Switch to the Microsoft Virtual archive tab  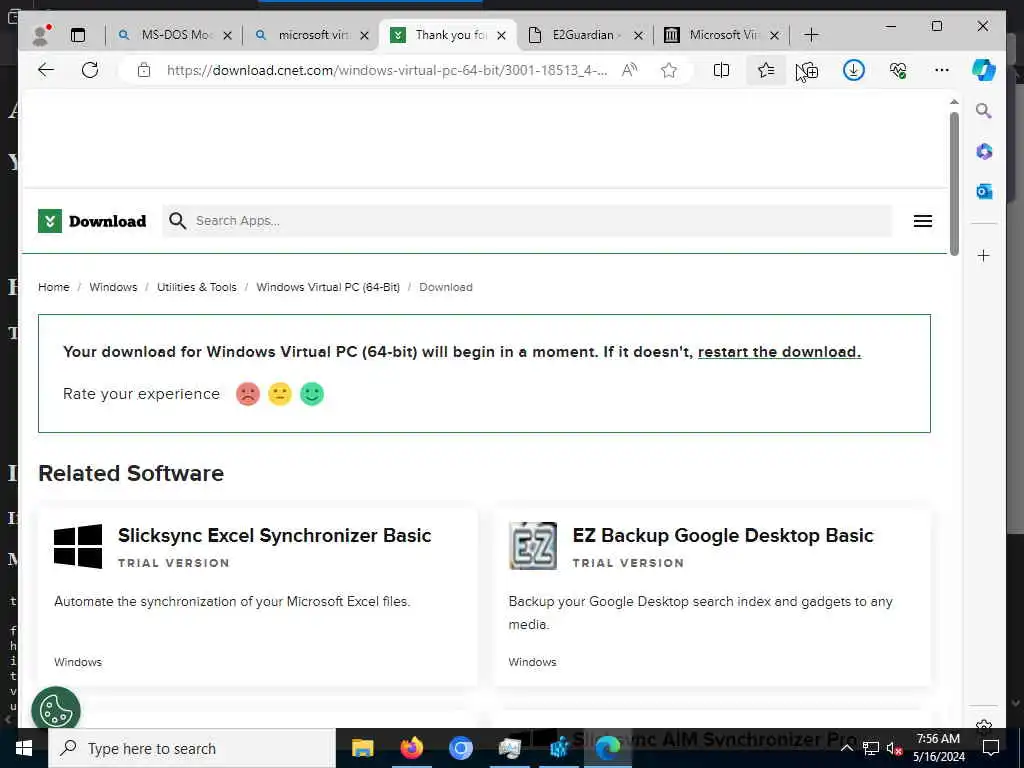pos(724,35)
